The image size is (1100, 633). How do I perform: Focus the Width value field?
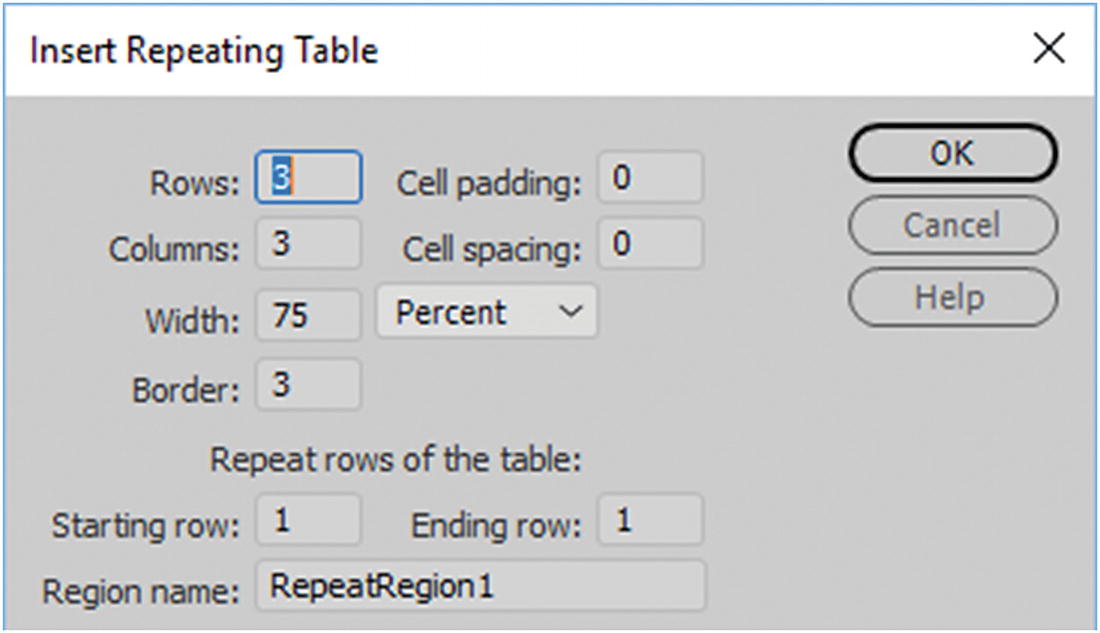(x=308, y=314)
